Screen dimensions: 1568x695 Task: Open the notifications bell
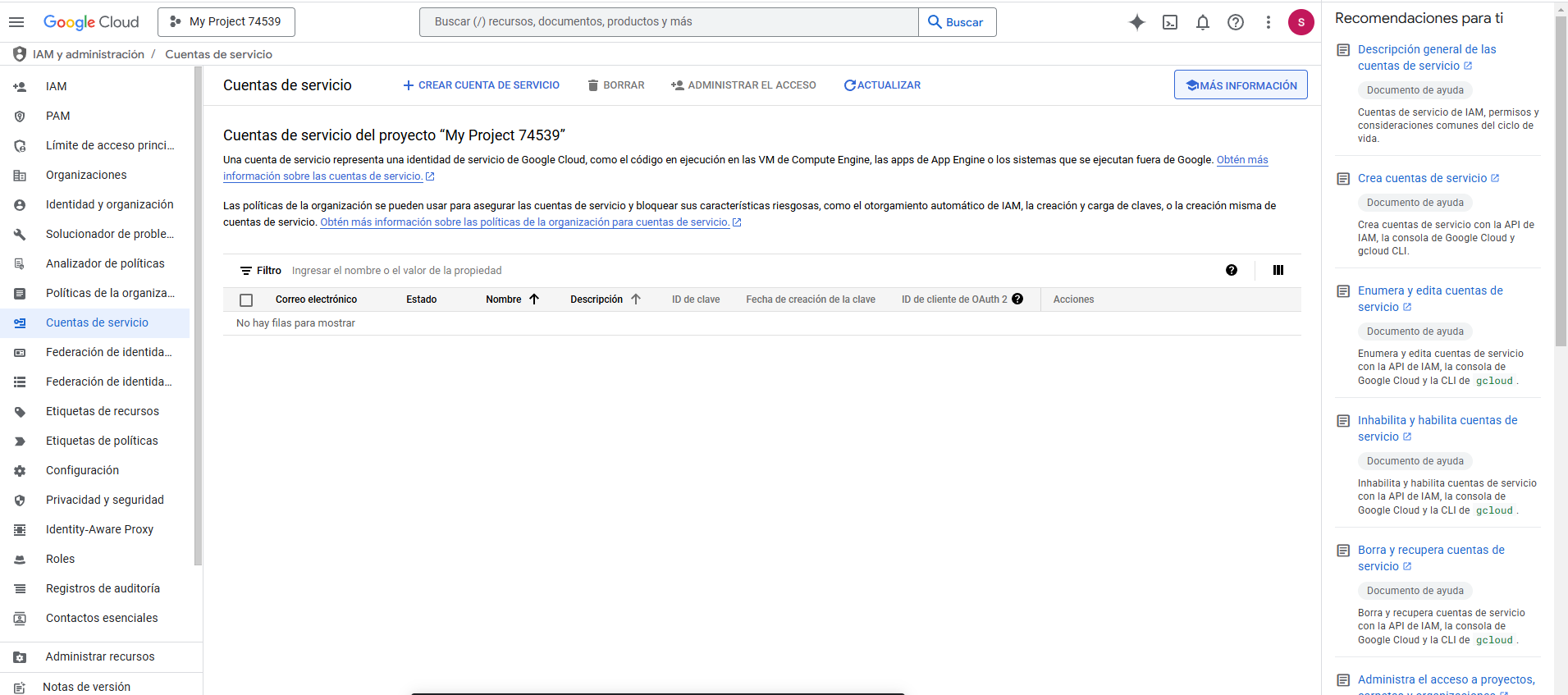tap(1203, 22)
